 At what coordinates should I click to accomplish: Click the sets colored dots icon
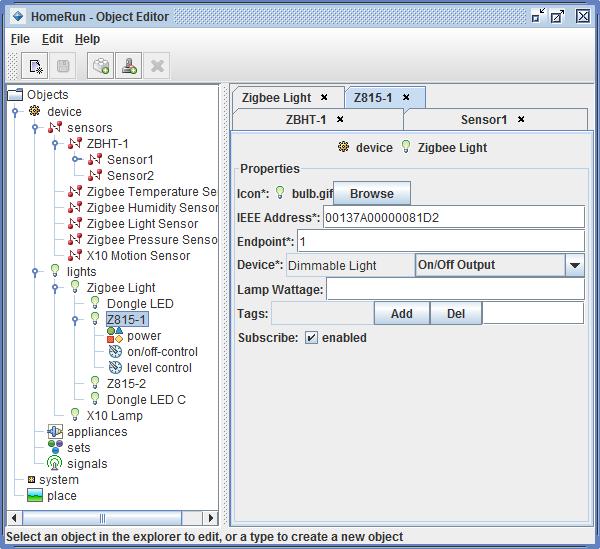coord(55,447)
